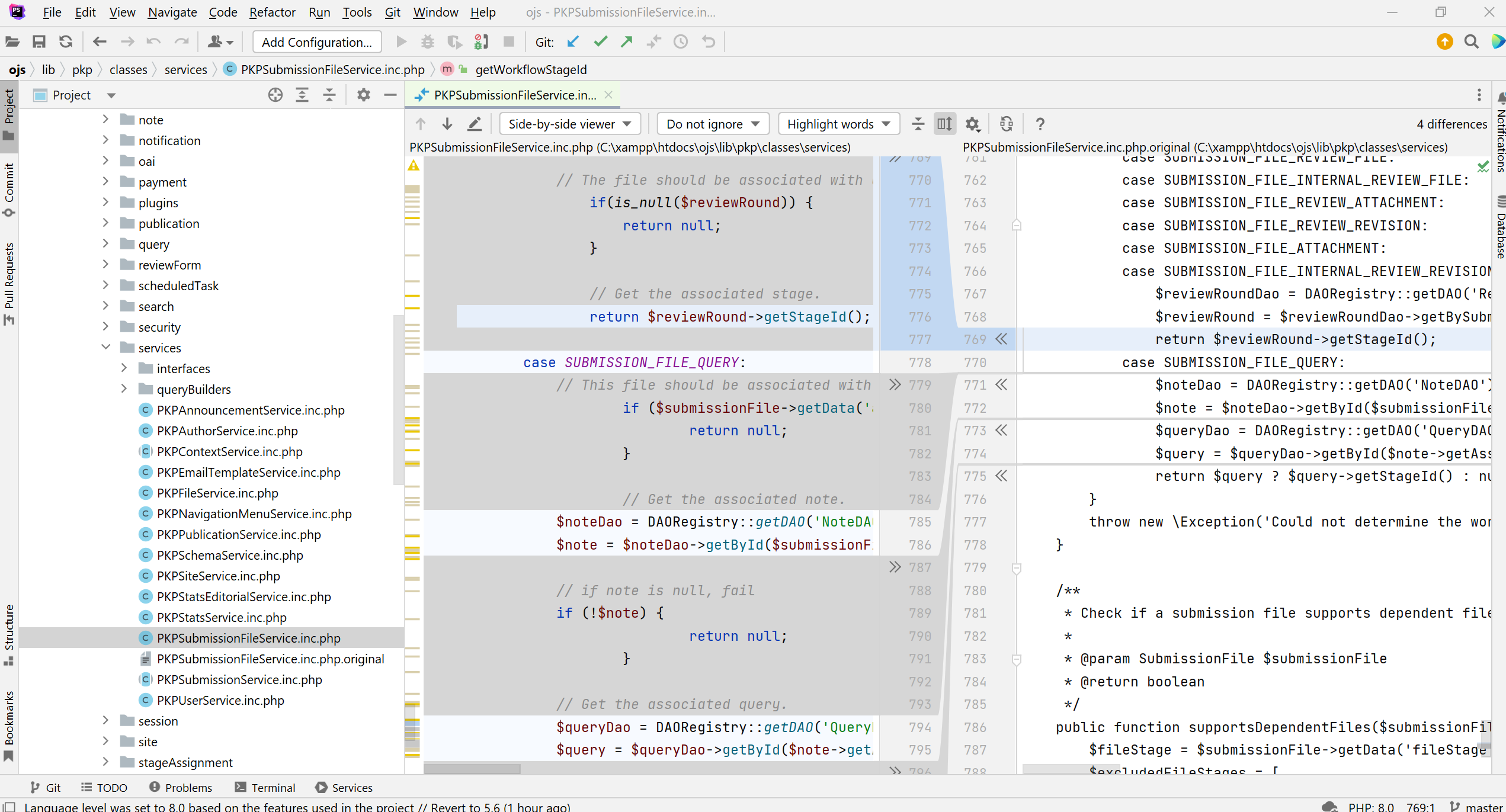Go to next difference arrow
Image resolution: width=1506 pixels, height=812 pixels.
[447, 124]
